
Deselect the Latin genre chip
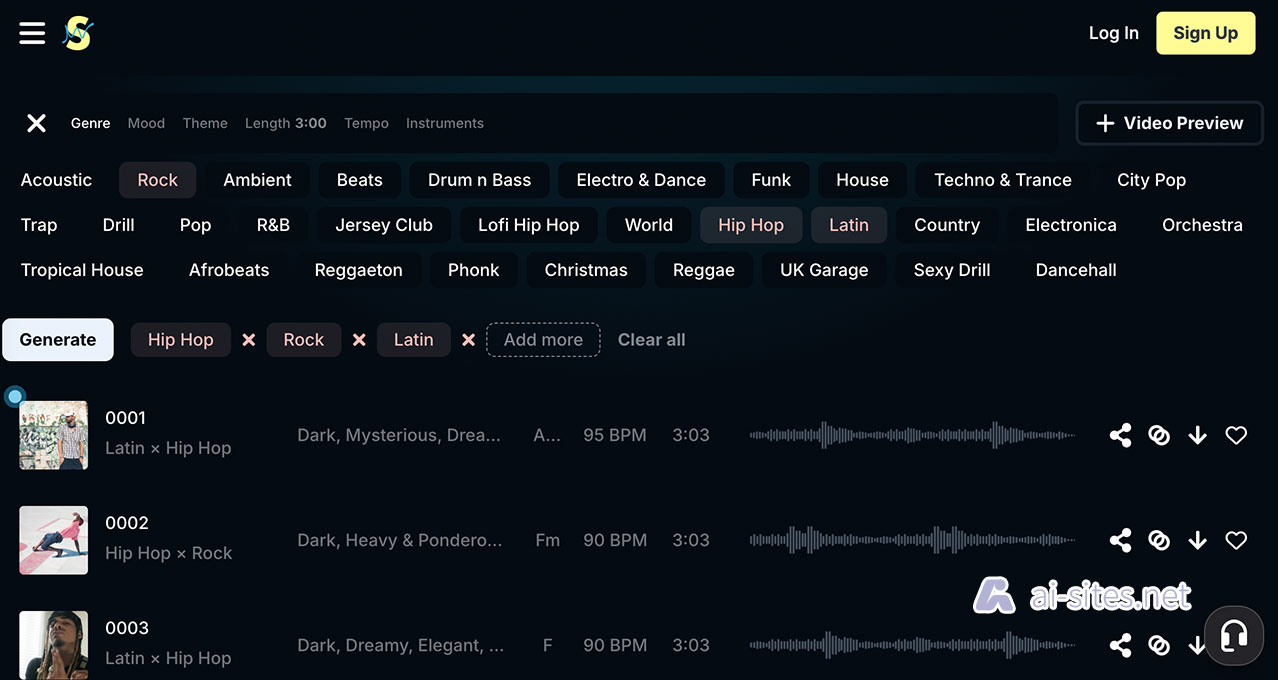[848, 225]
